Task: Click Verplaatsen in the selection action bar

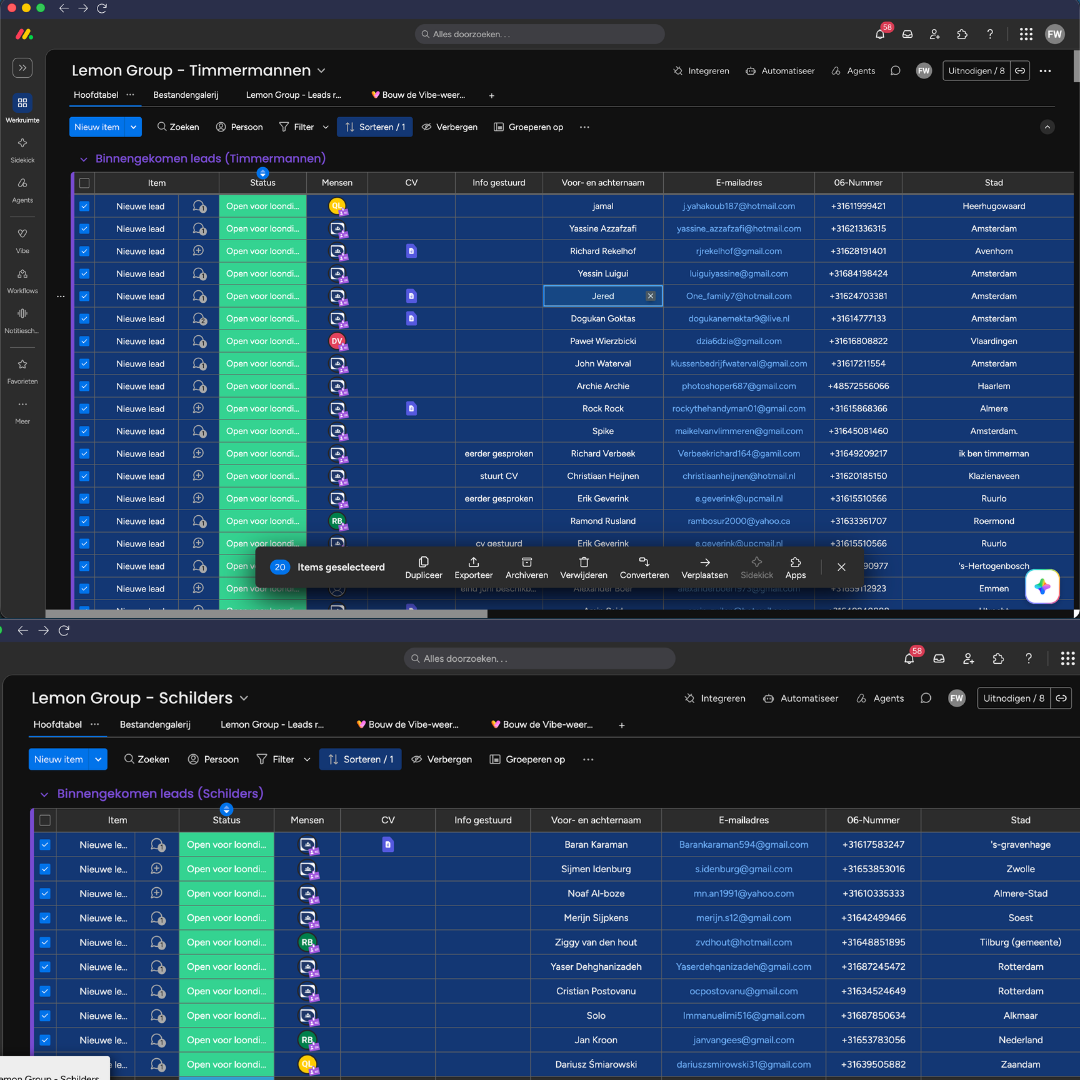Action: coord(704,568)
